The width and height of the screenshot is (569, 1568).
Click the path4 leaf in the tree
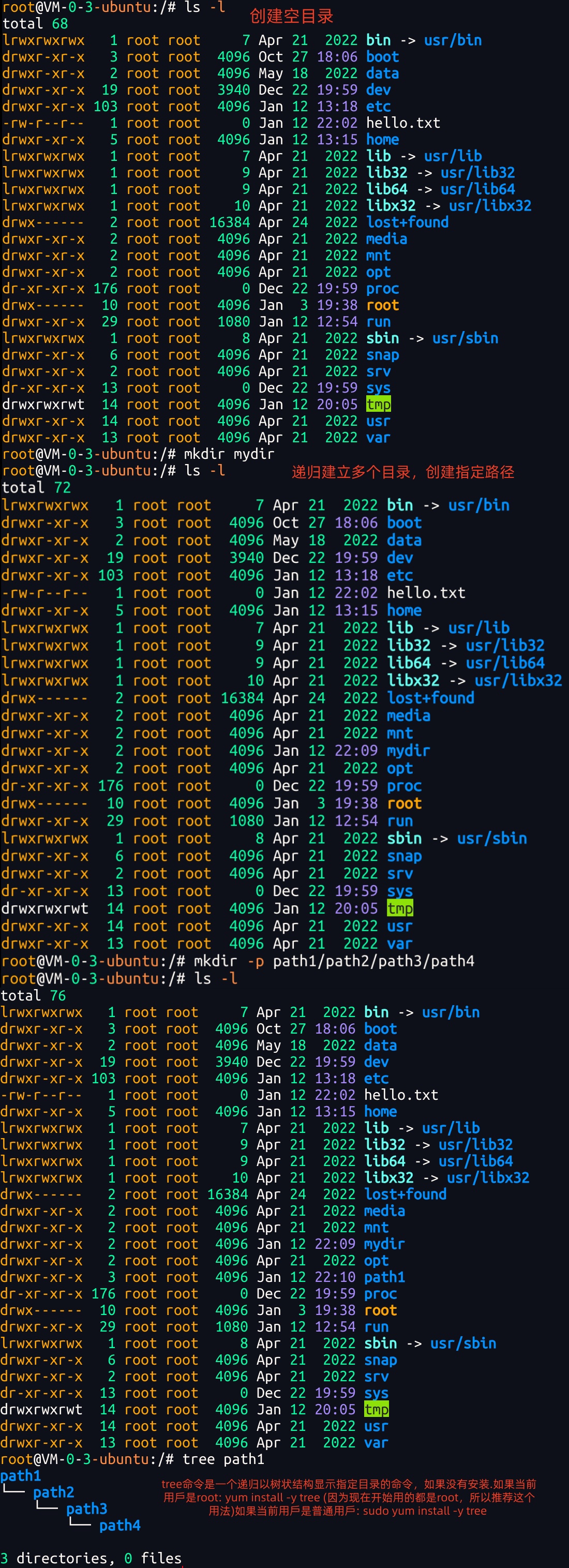[x=120, y=1525]
